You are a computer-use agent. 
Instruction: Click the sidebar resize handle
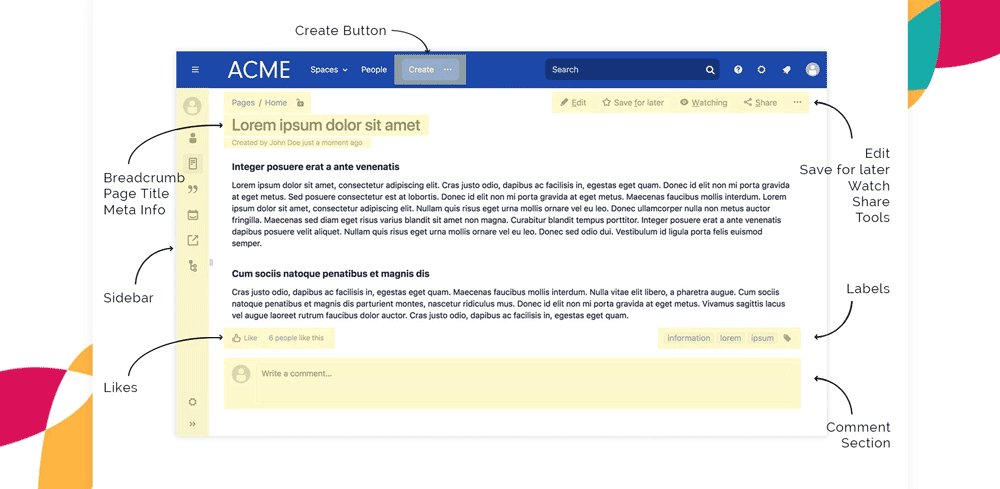click(x=211, y=262)
